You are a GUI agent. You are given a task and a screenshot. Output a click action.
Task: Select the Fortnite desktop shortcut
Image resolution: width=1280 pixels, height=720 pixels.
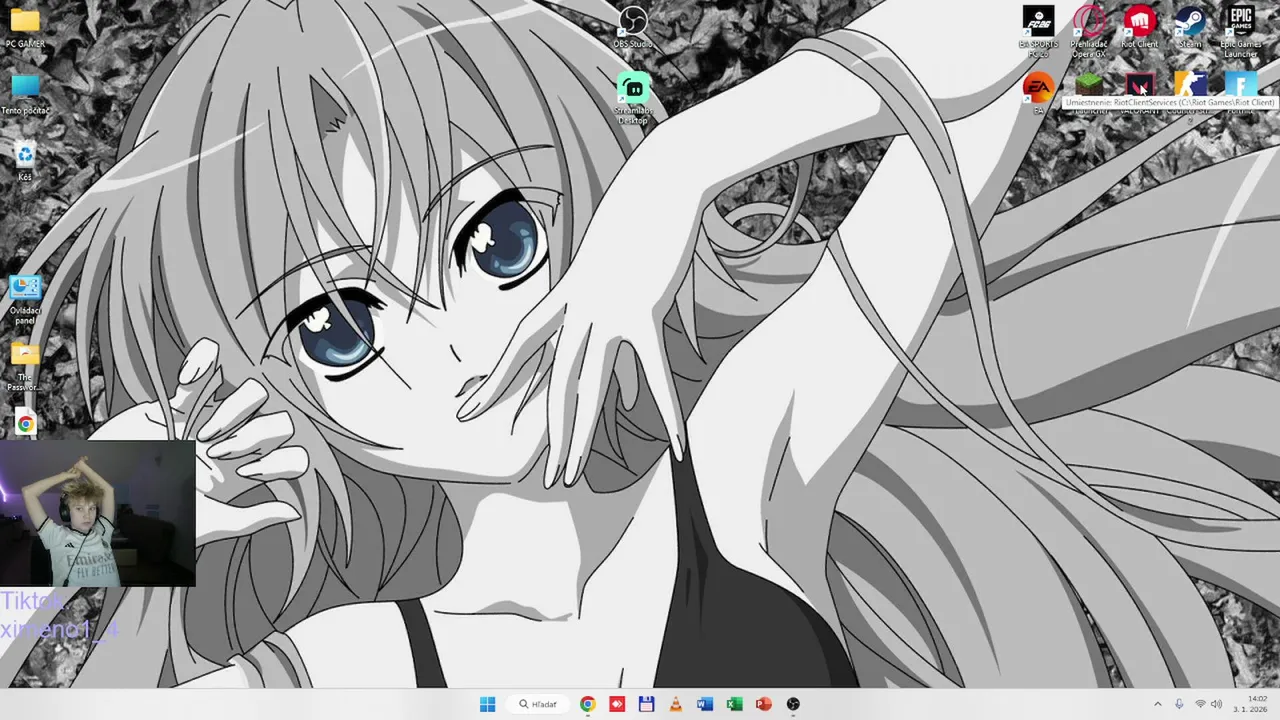[x=1240, y=84]
